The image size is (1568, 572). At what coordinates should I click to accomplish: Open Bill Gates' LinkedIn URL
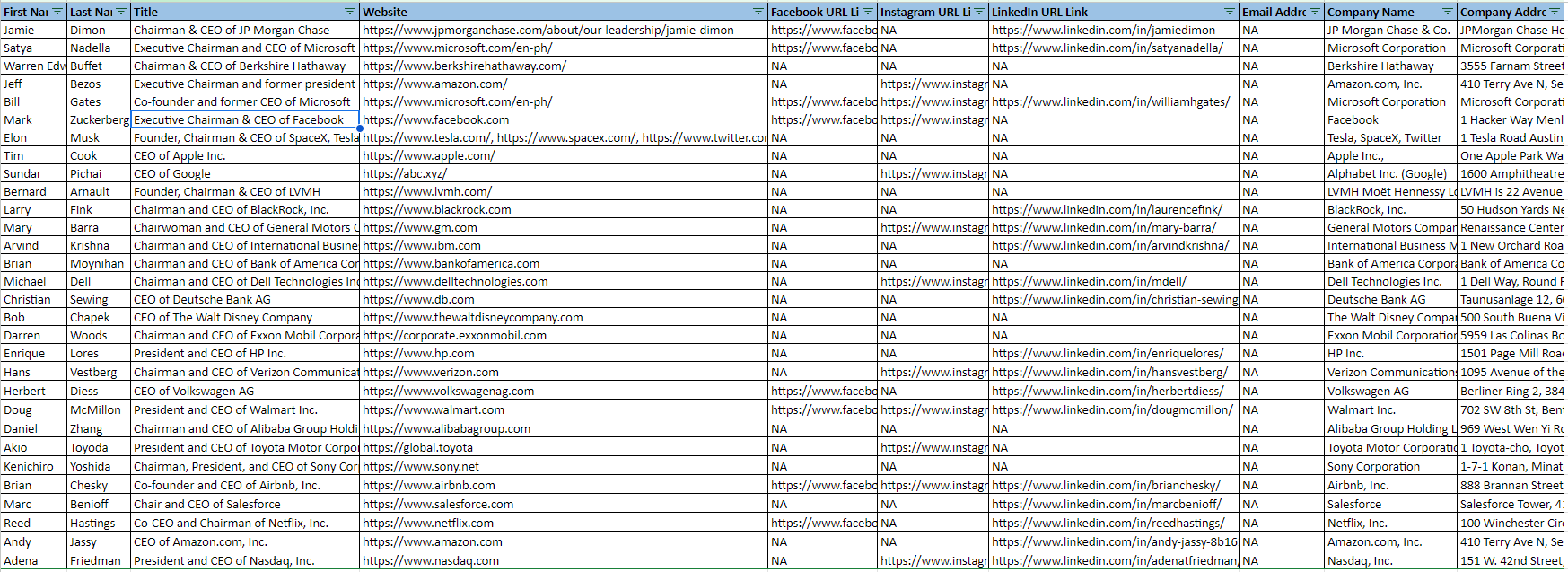pos(1111,101)
